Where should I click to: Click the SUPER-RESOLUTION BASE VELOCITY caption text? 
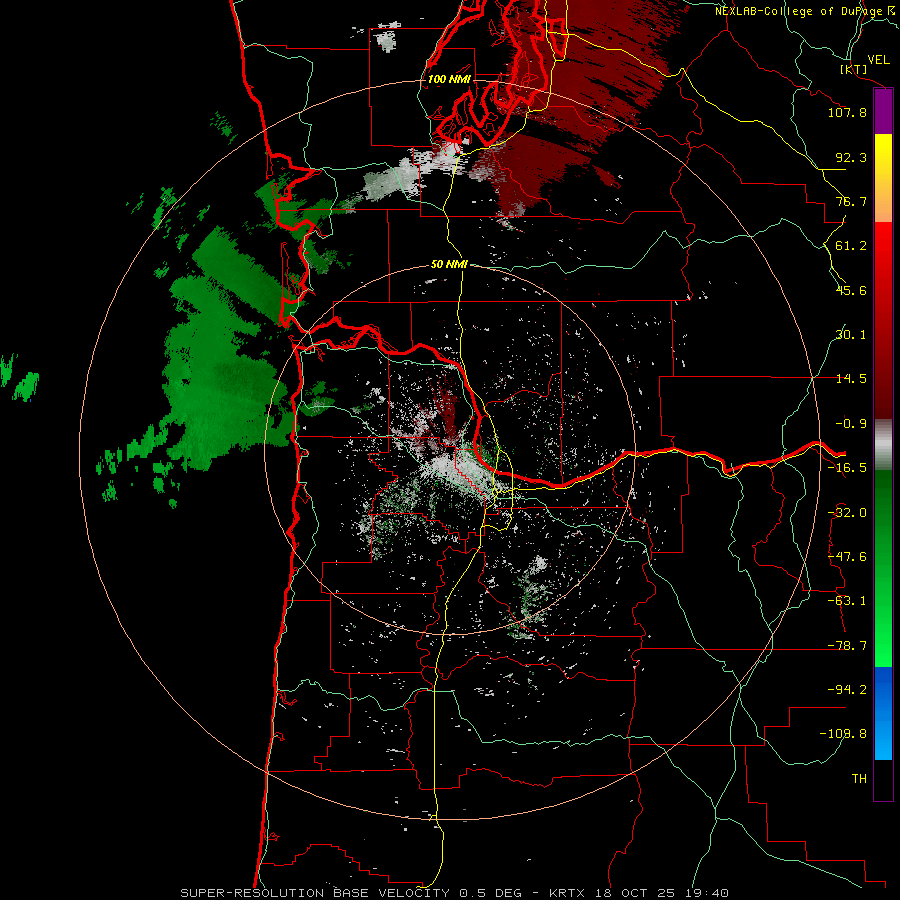tap(315, 893)
